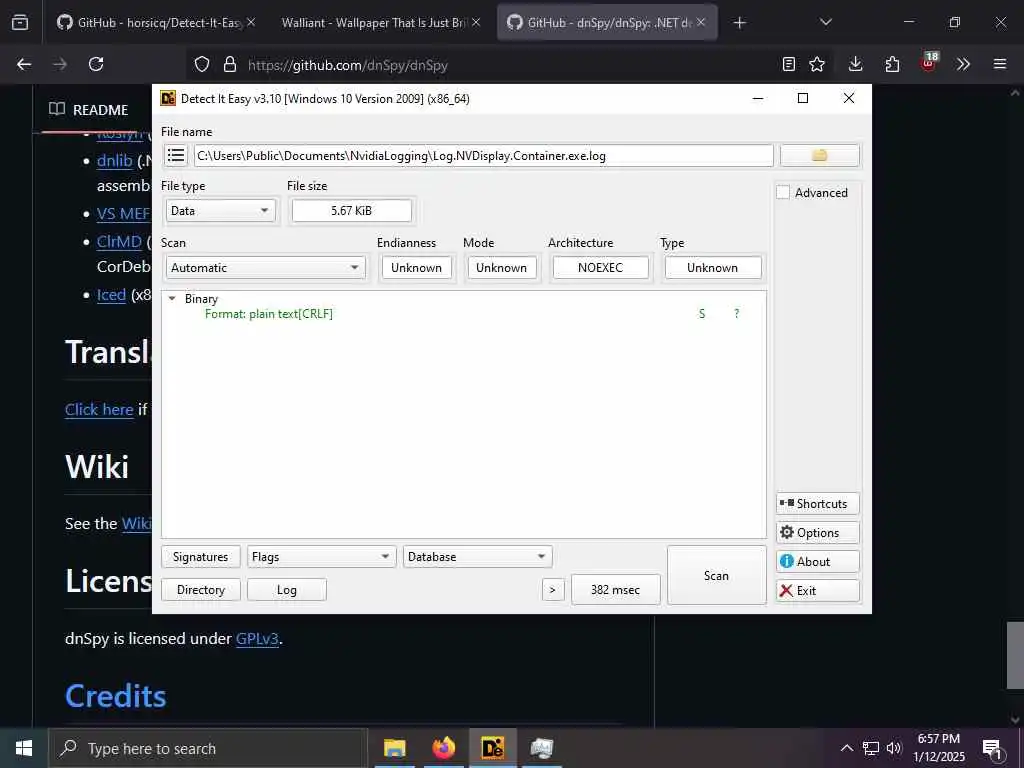
Task: Open the About dialog button
Action: click(x=818, y=562)
